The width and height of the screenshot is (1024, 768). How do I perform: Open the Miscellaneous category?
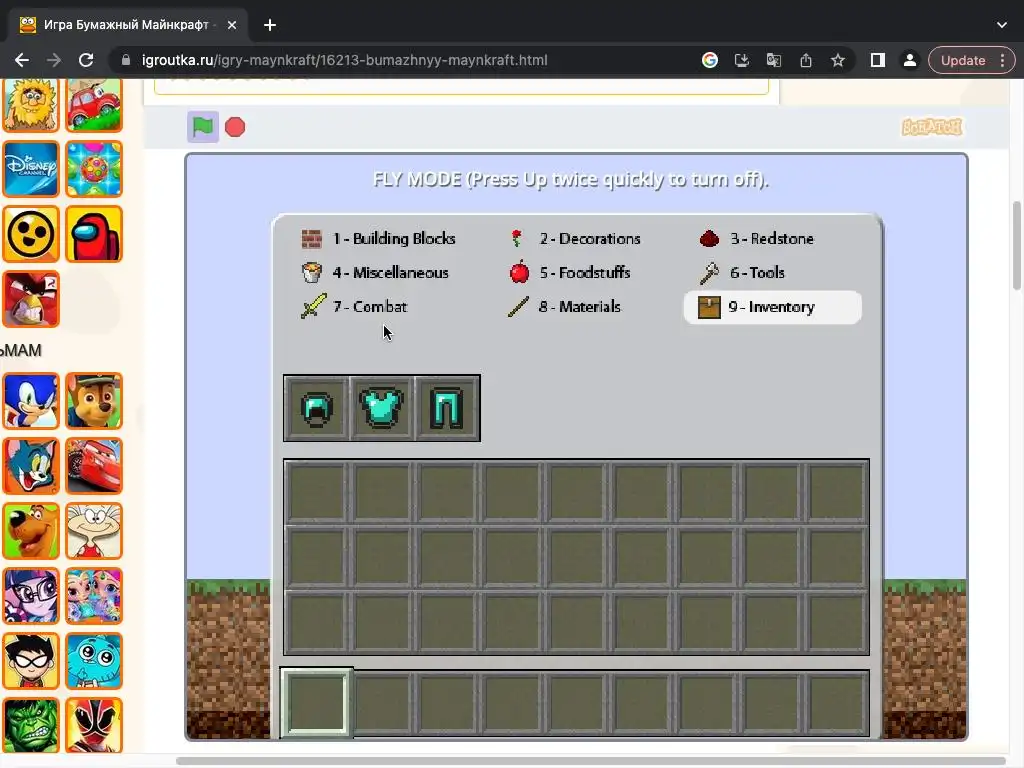pos(375,272)
